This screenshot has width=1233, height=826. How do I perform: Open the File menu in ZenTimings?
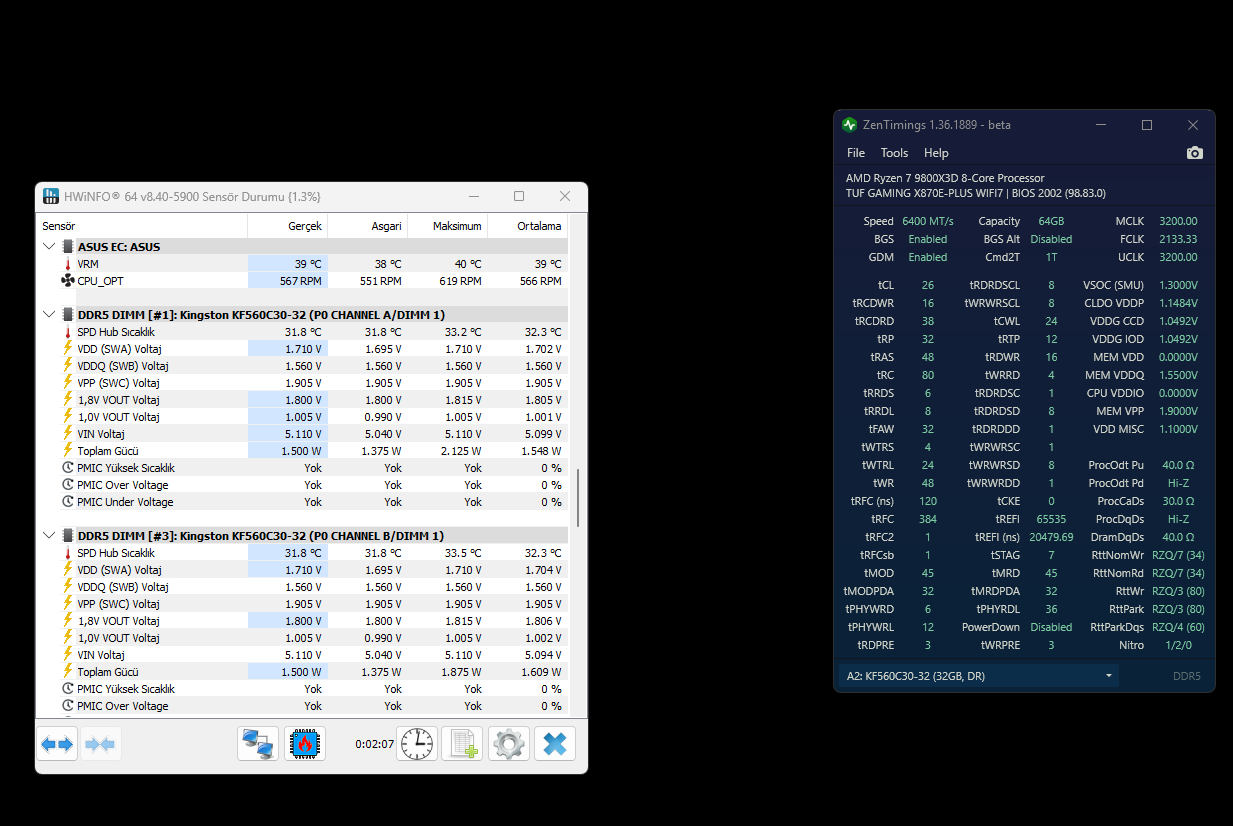pos(856,153)
